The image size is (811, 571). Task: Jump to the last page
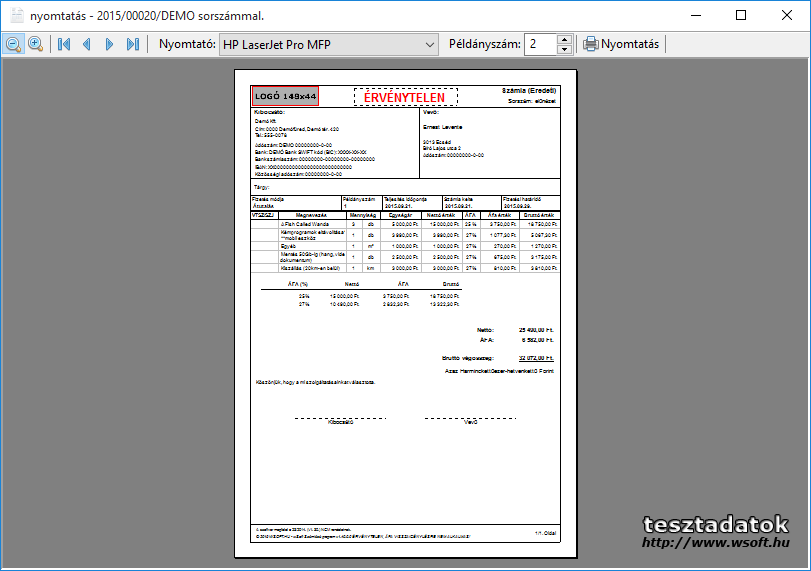coord(133,44)
